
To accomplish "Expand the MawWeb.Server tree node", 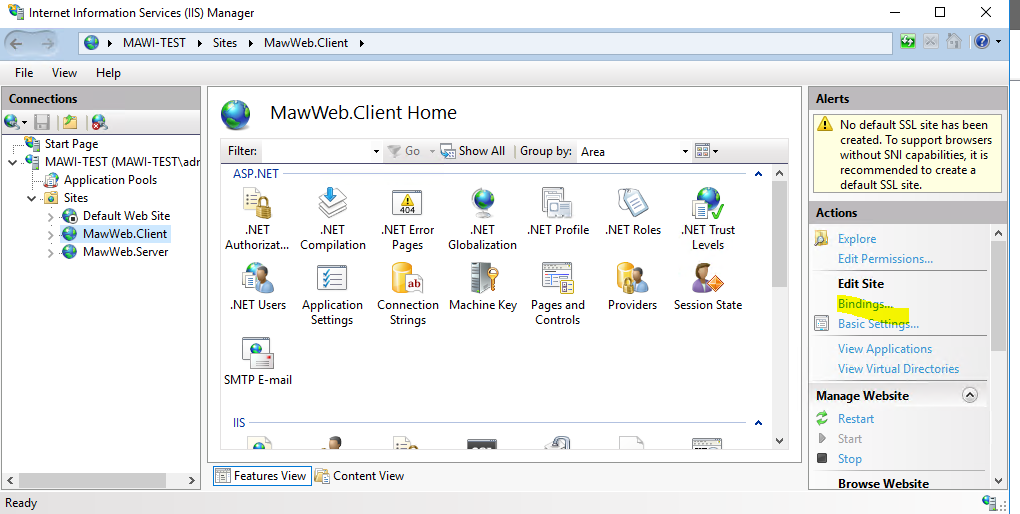I will (51, 252).
